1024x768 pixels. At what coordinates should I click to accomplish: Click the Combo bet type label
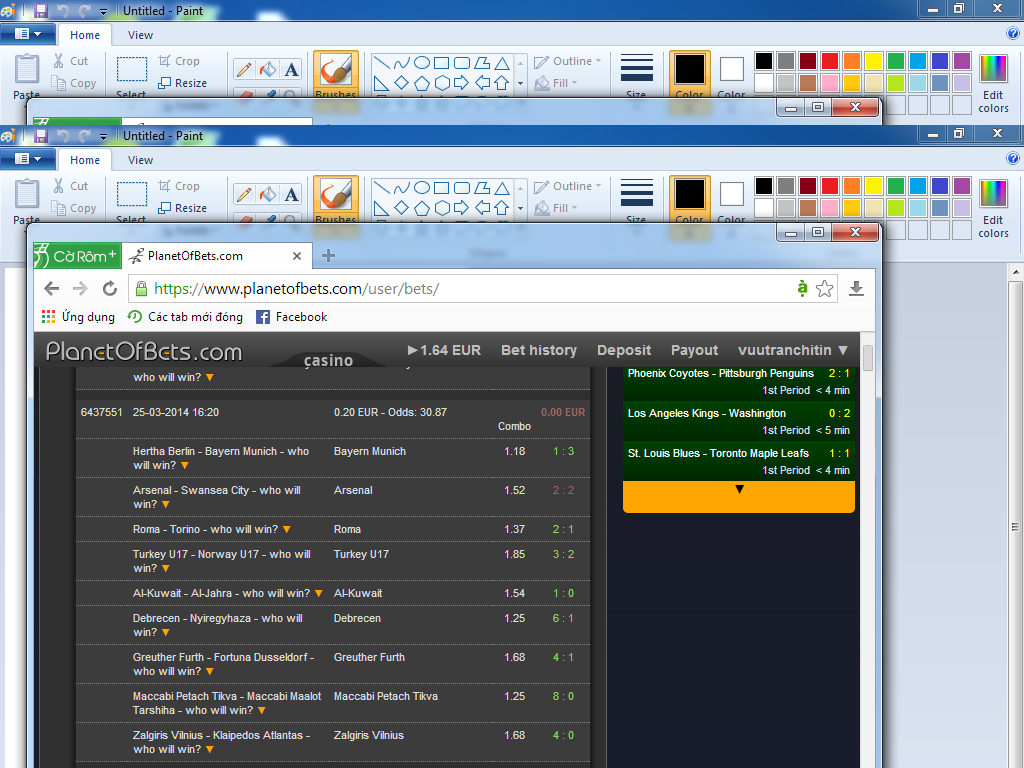(515, 426)
